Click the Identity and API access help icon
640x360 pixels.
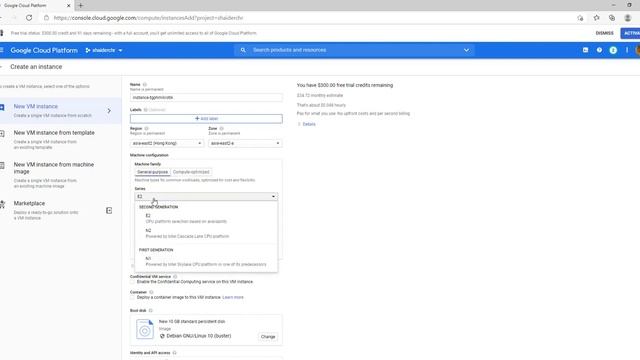coord(174,353)
